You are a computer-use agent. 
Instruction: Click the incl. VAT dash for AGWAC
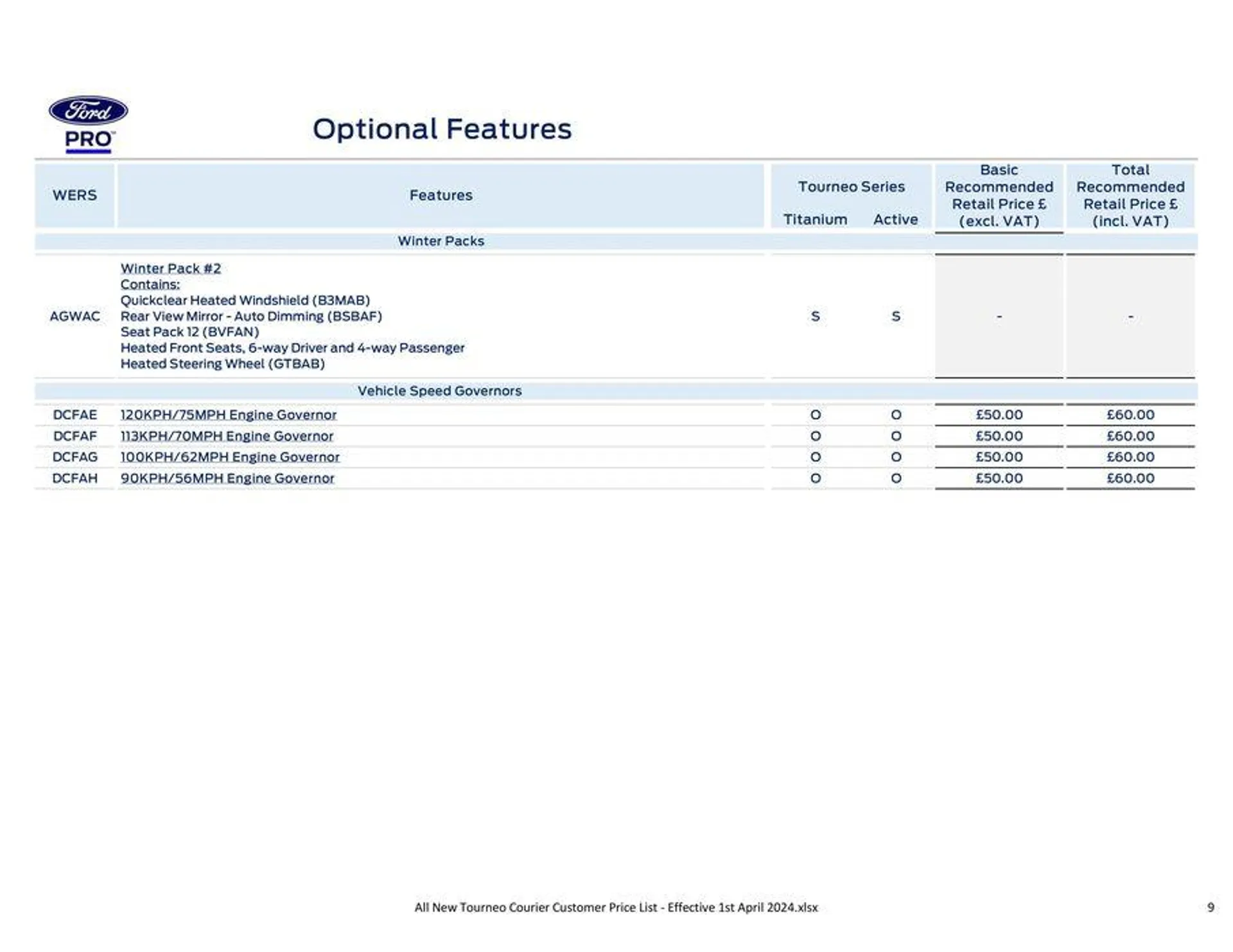[1130, 316]
